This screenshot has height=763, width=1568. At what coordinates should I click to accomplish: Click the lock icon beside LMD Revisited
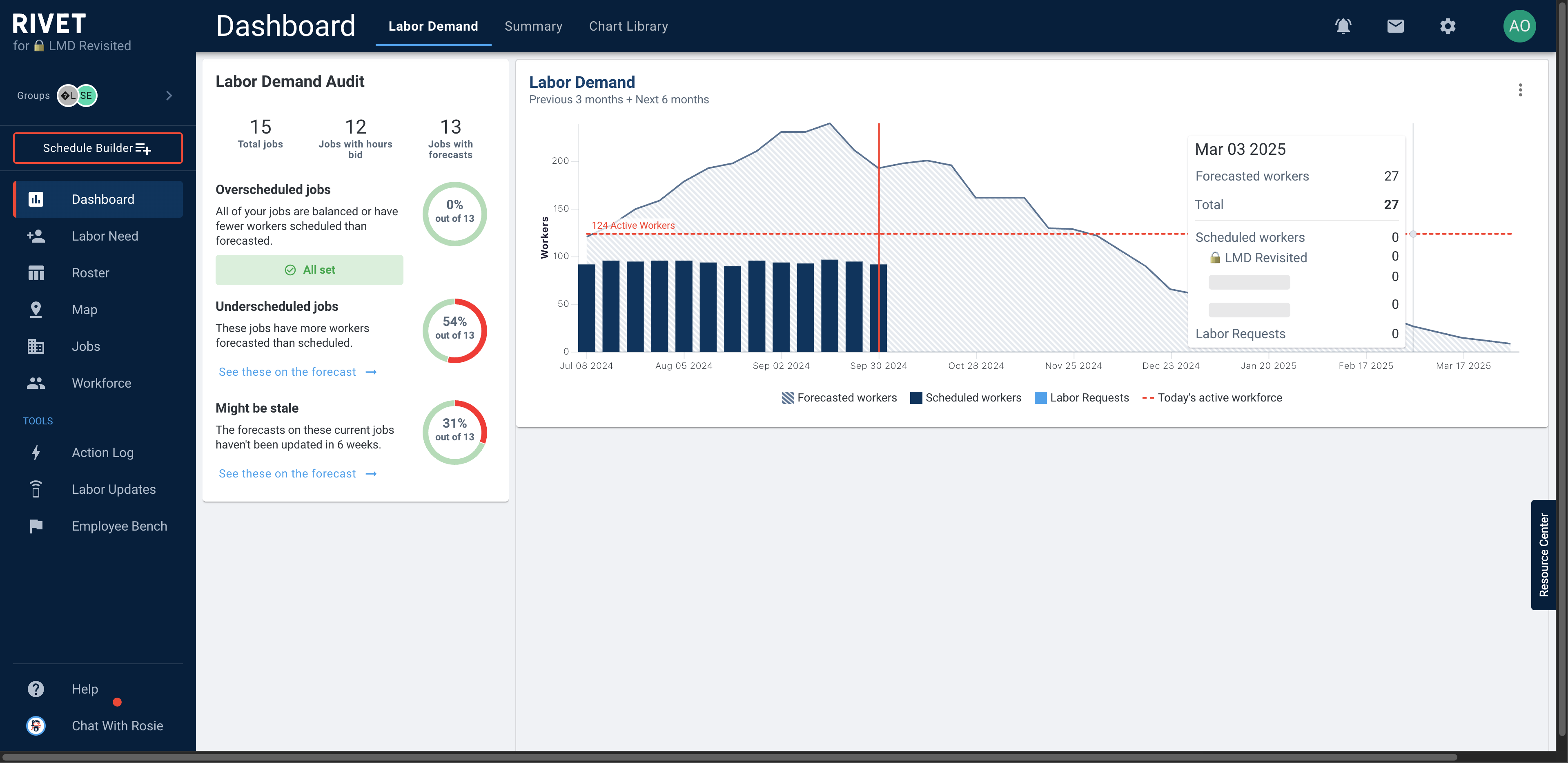point(39,46)
